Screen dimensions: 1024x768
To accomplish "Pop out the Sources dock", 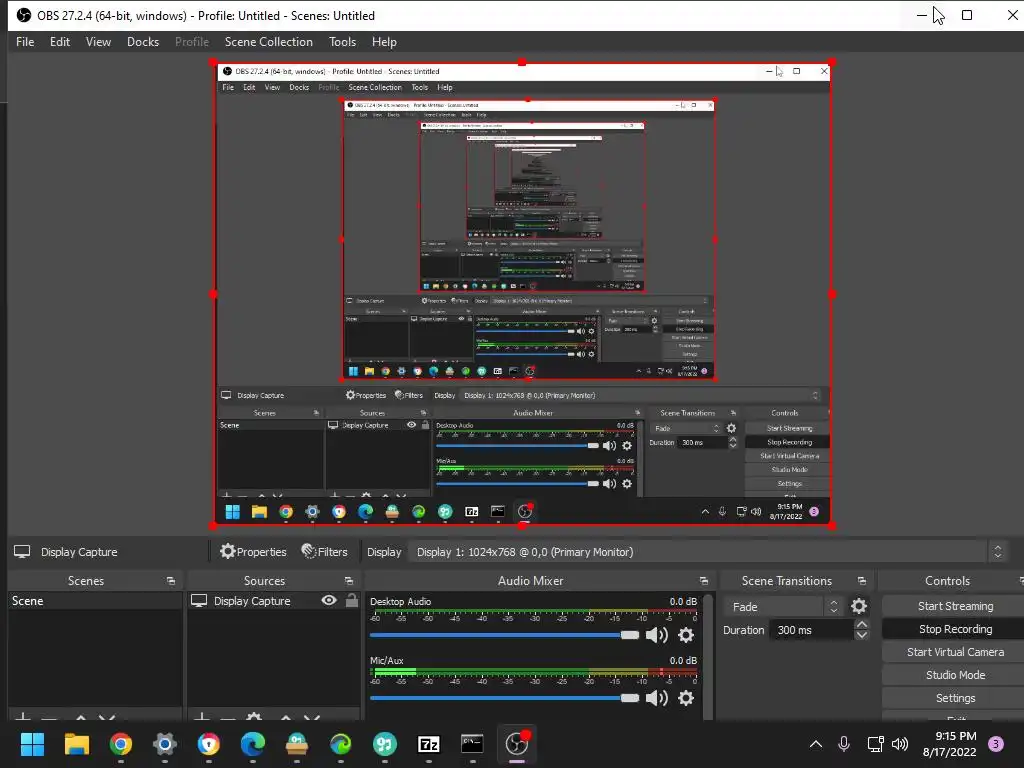I will [349, 581].
